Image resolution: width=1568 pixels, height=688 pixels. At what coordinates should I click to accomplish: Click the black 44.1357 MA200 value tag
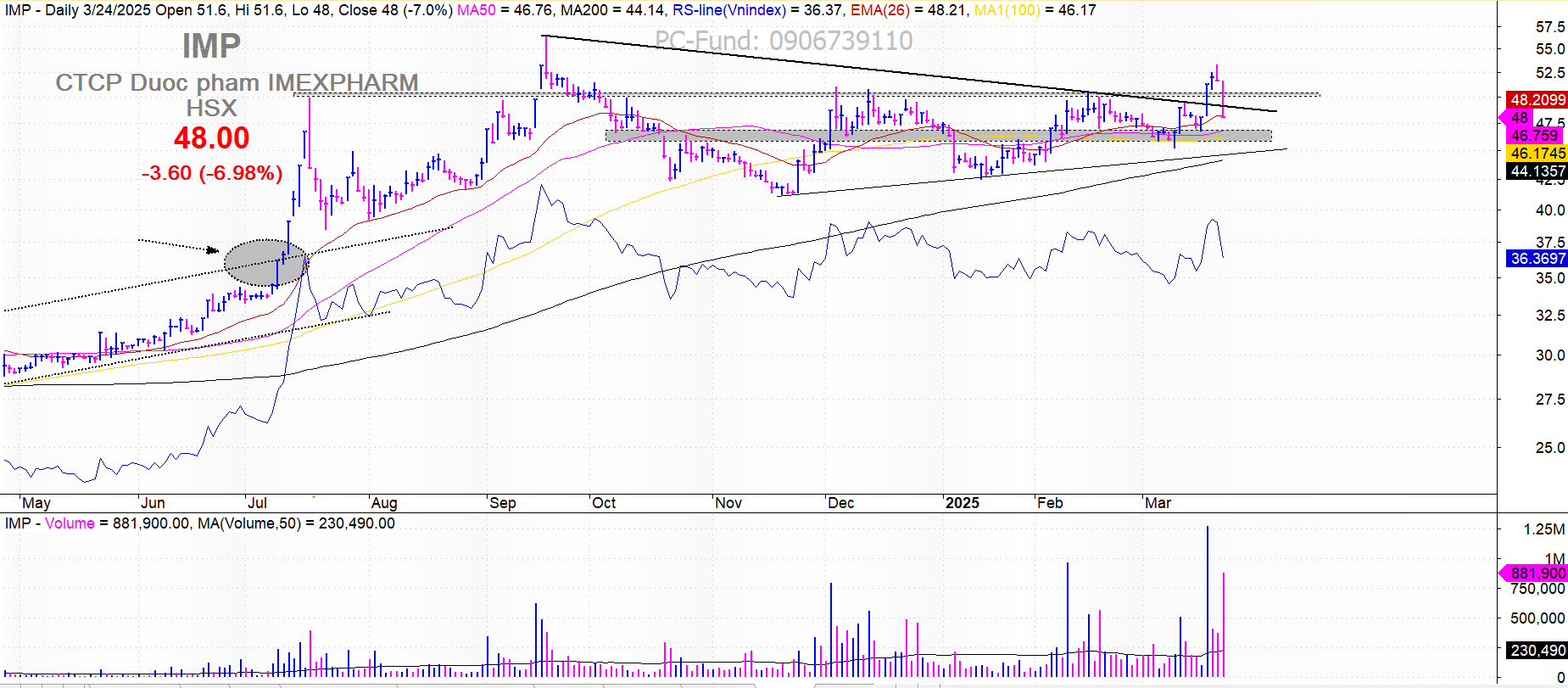[1538, 171]
